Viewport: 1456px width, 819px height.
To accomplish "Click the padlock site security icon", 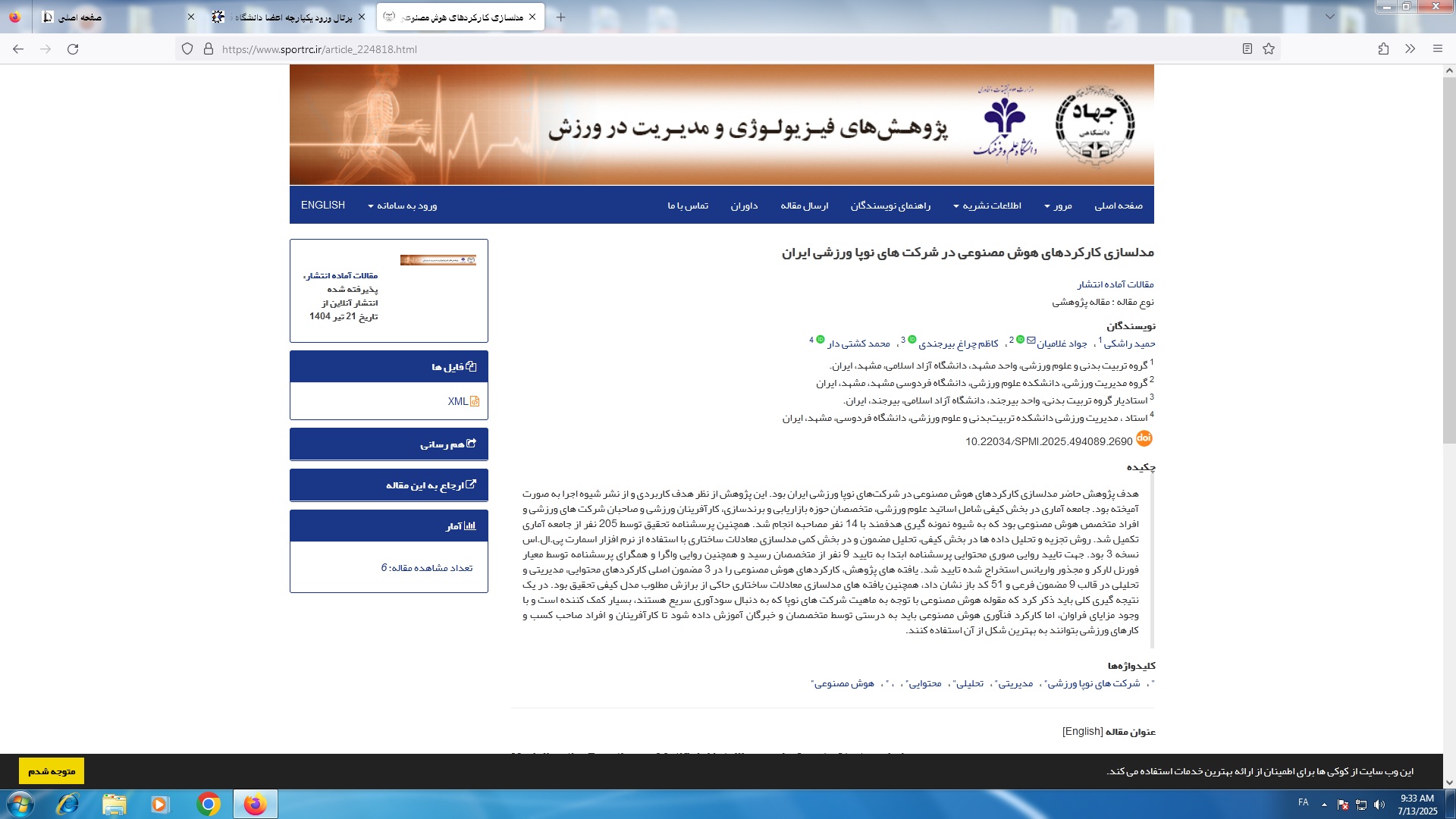I will pos(209,49).
